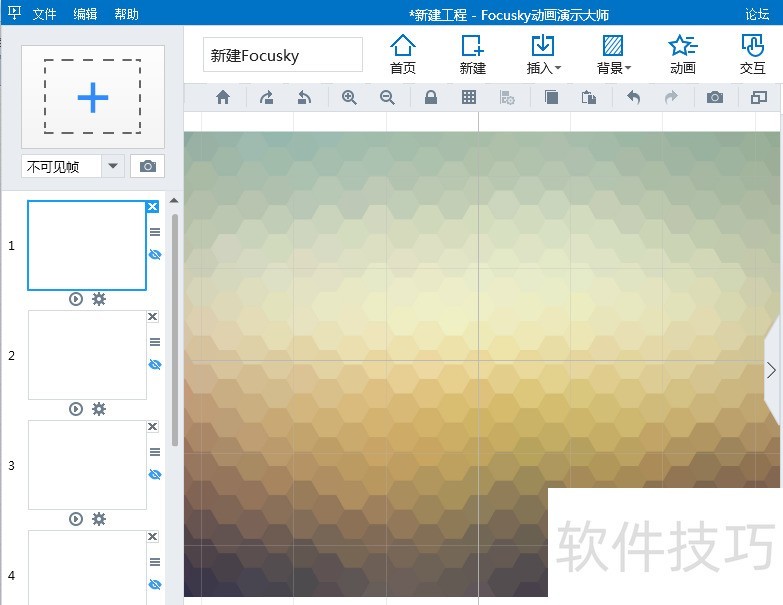Image resolution: width=783 pixels, height=605 pixels.
Task: Open the 交互 interaction tool
Action: pyautogui.click(x=752, y=54)
